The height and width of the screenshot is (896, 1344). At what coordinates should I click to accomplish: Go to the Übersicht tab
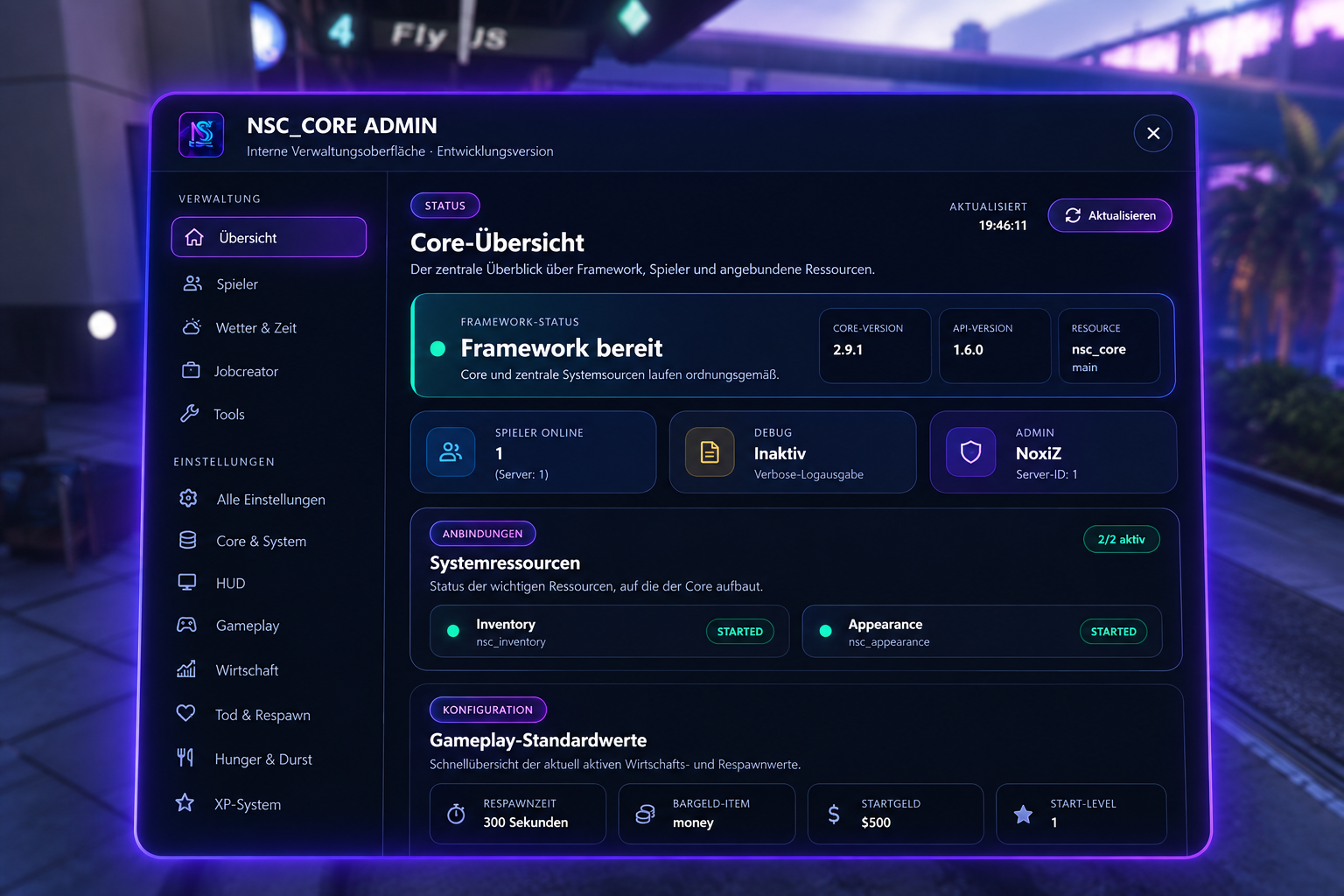(x=269, y=237)
